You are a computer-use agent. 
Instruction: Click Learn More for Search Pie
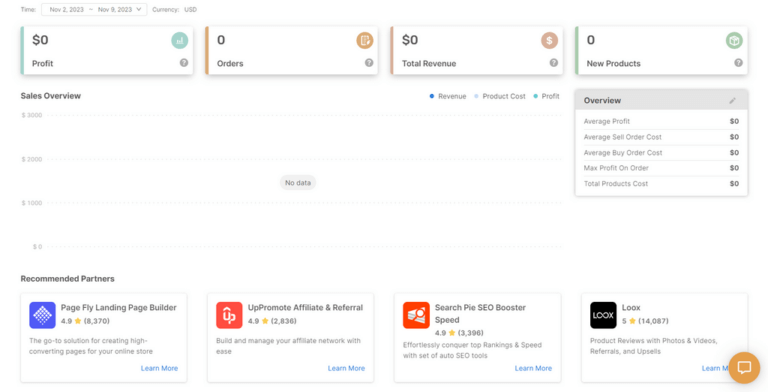point(533,368)
